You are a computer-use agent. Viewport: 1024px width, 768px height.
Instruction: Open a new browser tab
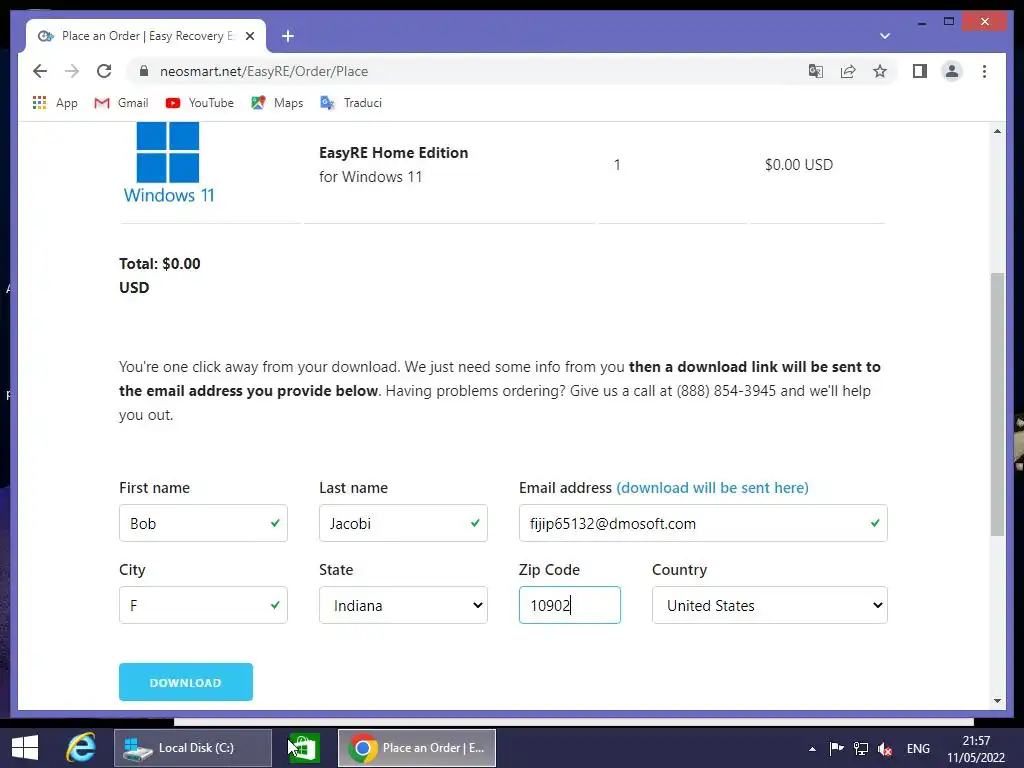pos(288,36)
